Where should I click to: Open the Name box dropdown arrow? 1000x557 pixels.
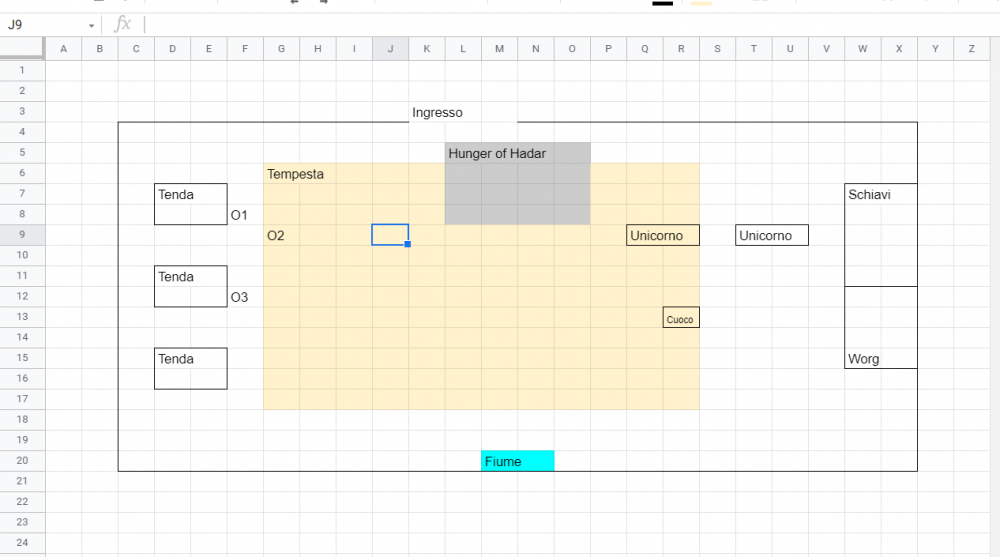[91, 25]
